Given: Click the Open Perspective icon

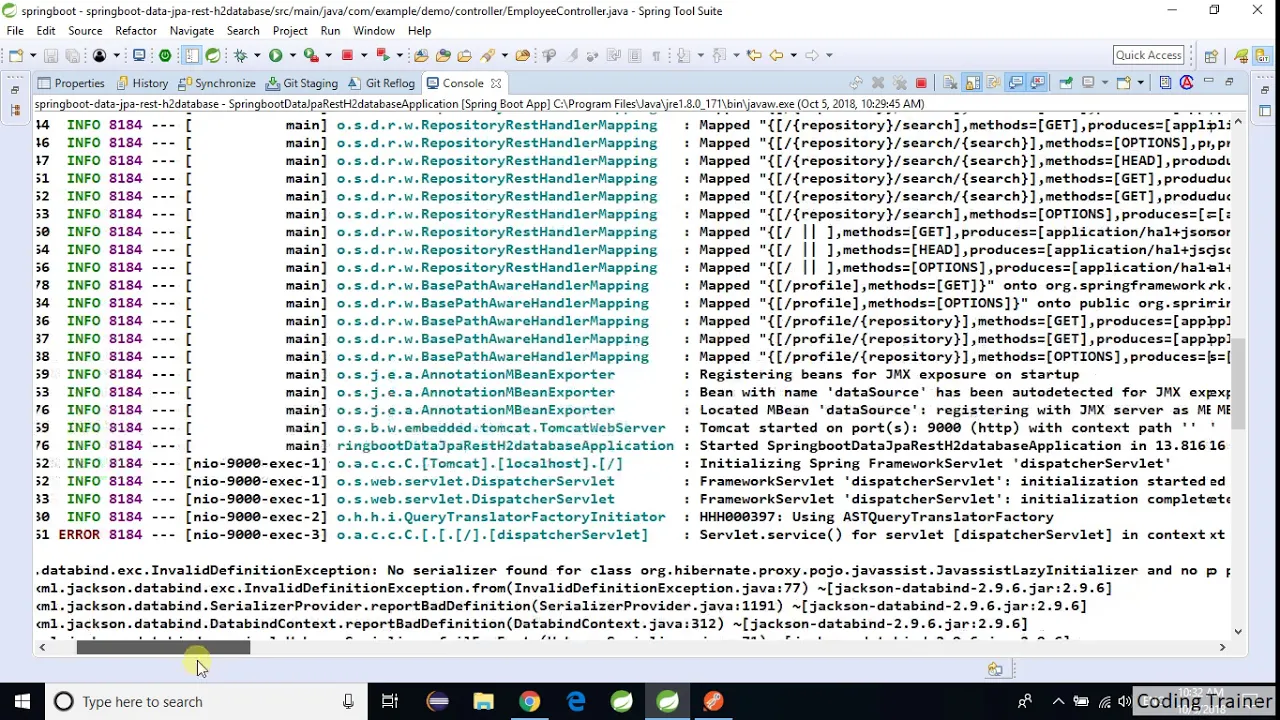Looking at the screenshot, I should pos(1211,56).
